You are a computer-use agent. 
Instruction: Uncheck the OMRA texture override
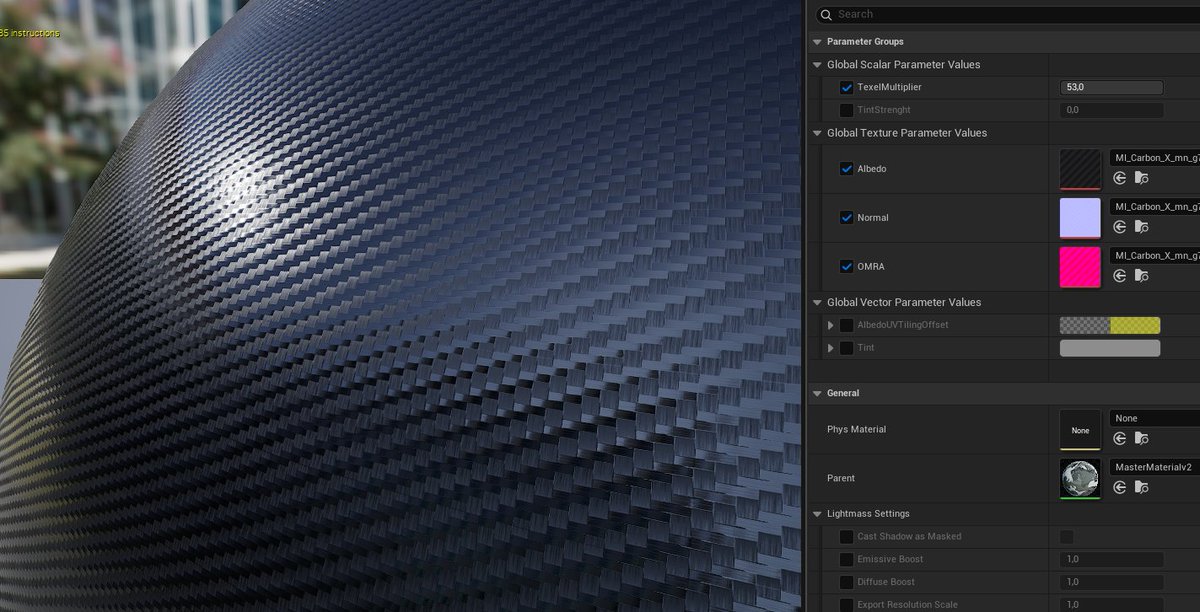click(x=847, y=267)
